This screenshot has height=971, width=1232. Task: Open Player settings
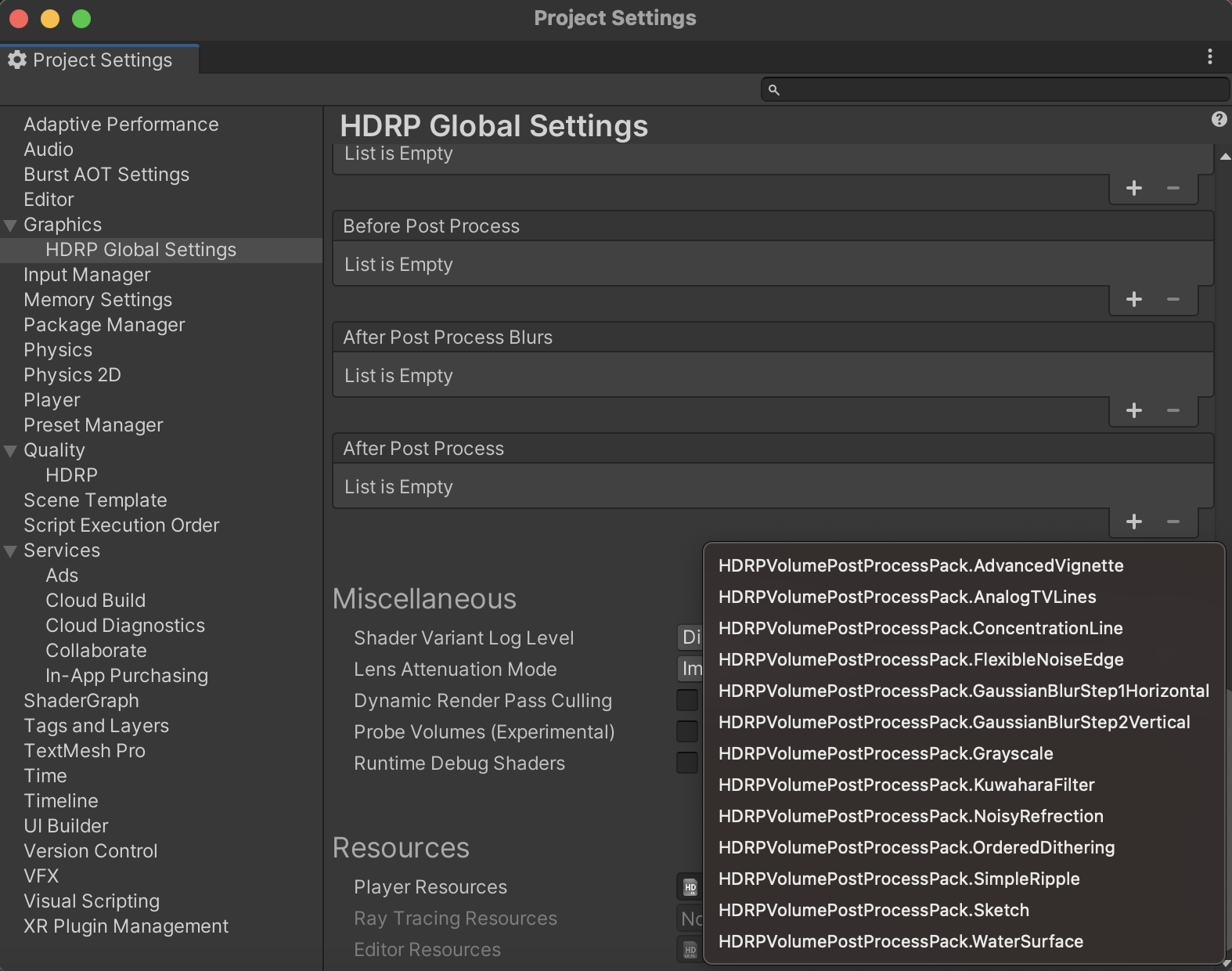52,400
